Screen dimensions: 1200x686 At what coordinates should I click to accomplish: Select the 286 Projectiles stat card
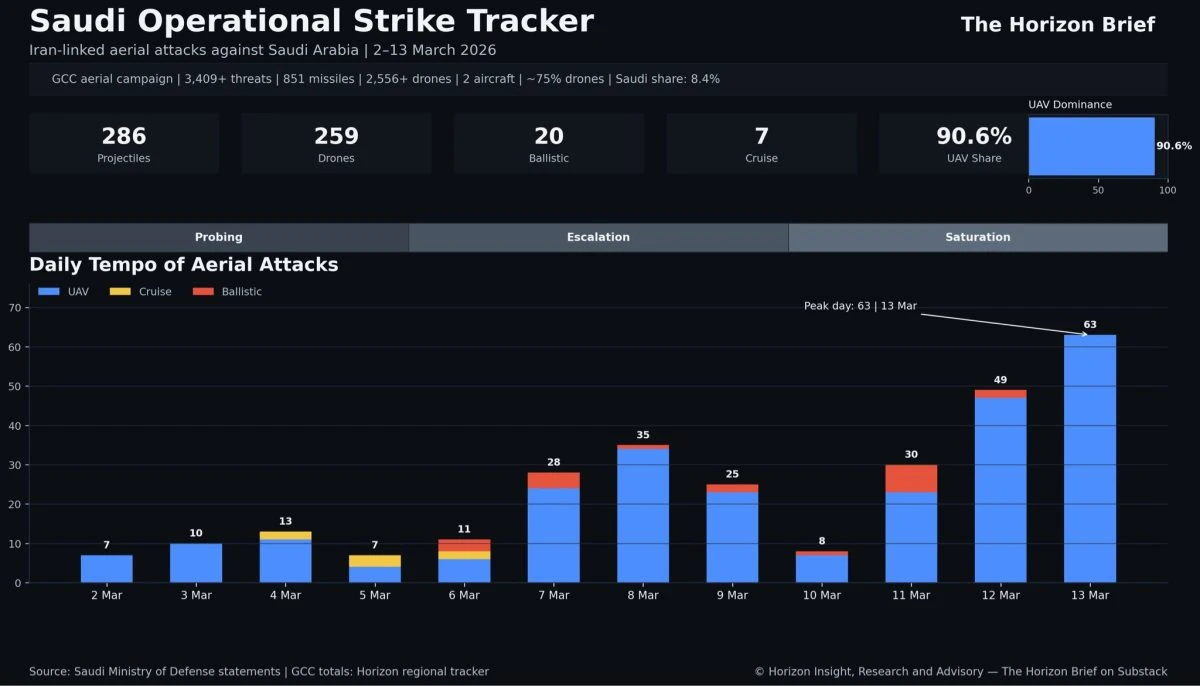(124, 144)
